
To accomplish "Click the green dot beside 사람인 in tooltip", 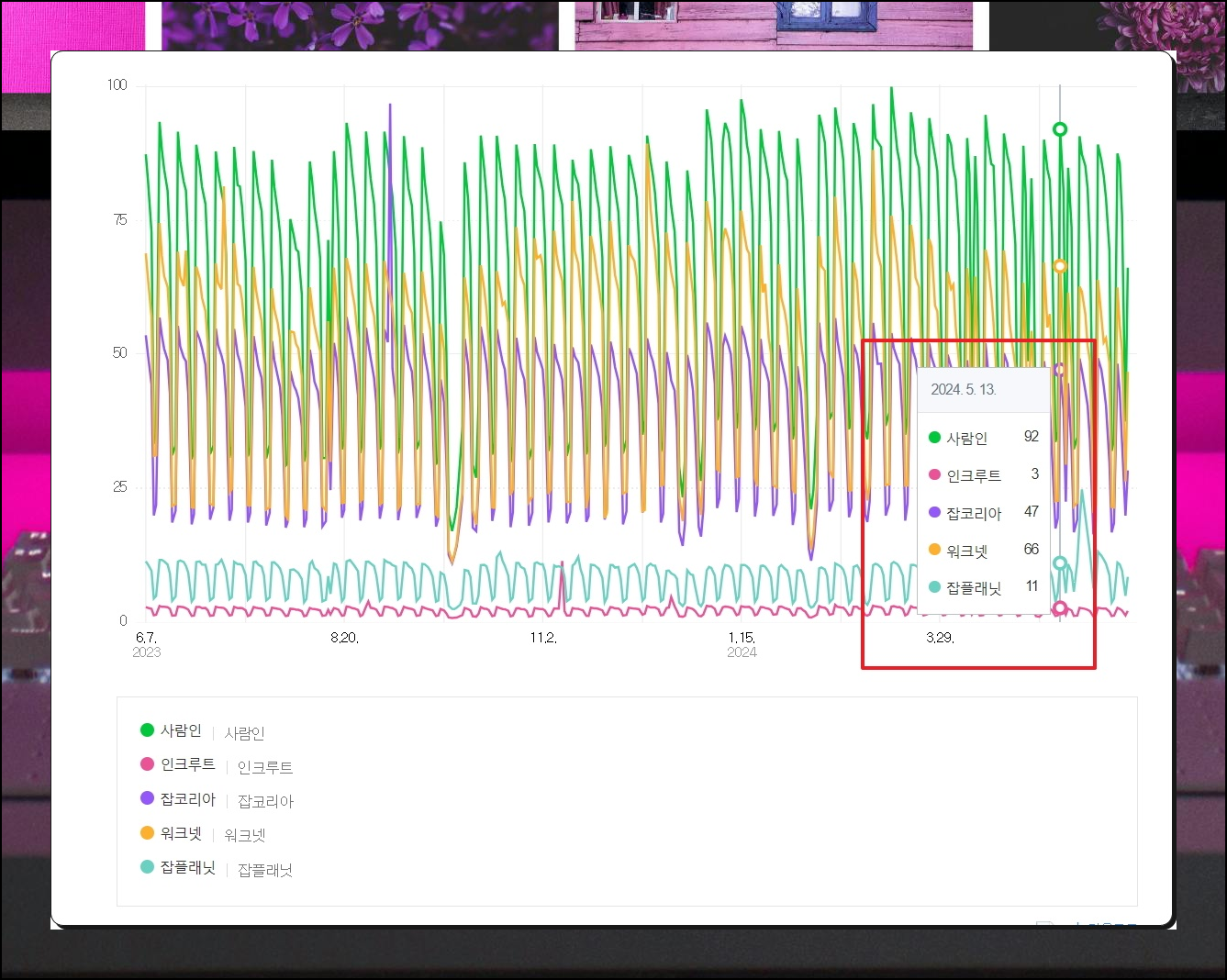I will tap(934, 438).
